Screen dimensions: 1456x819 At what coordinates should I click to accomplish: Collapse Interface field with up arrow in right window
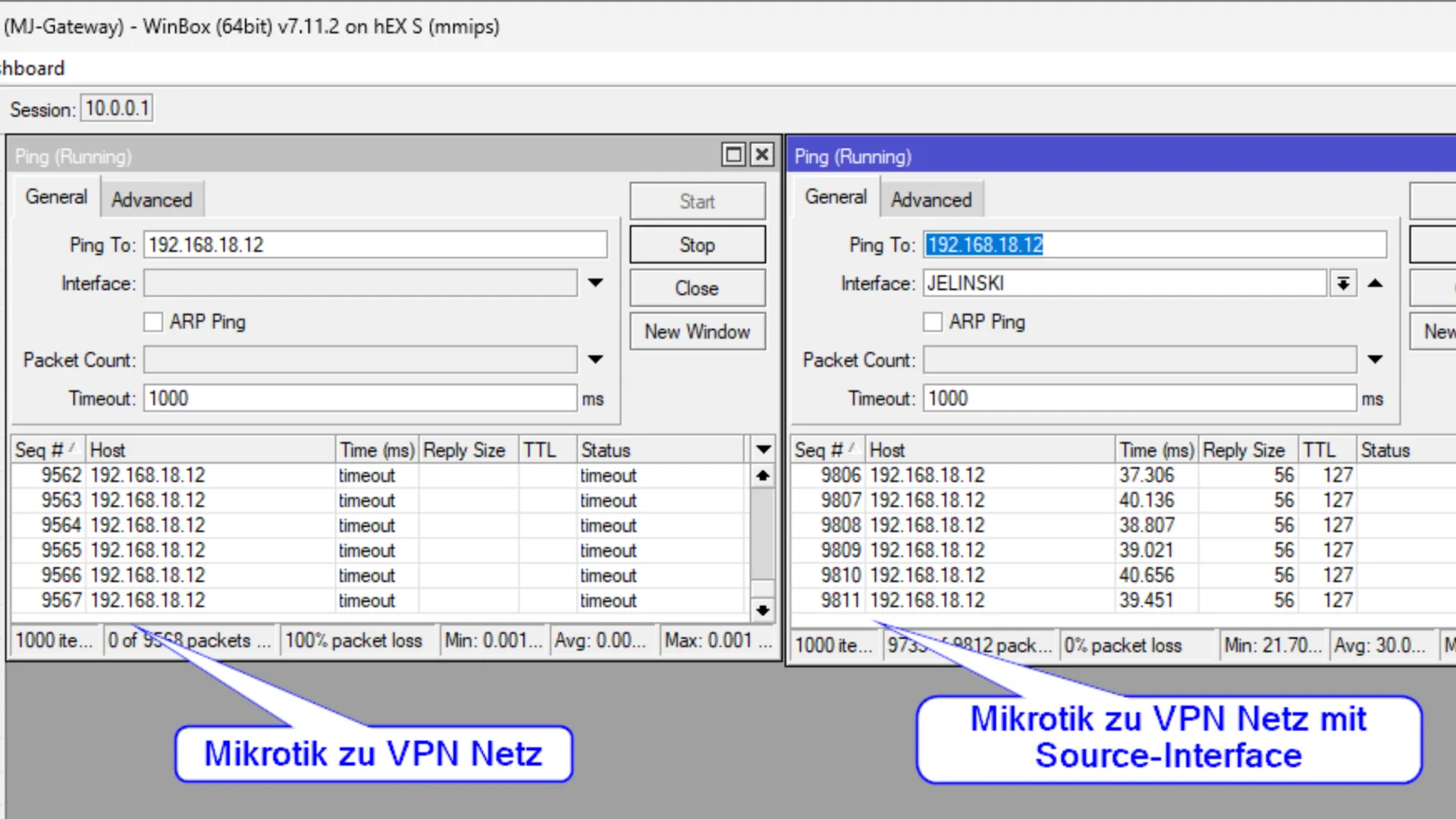(x=1376, y=284)
